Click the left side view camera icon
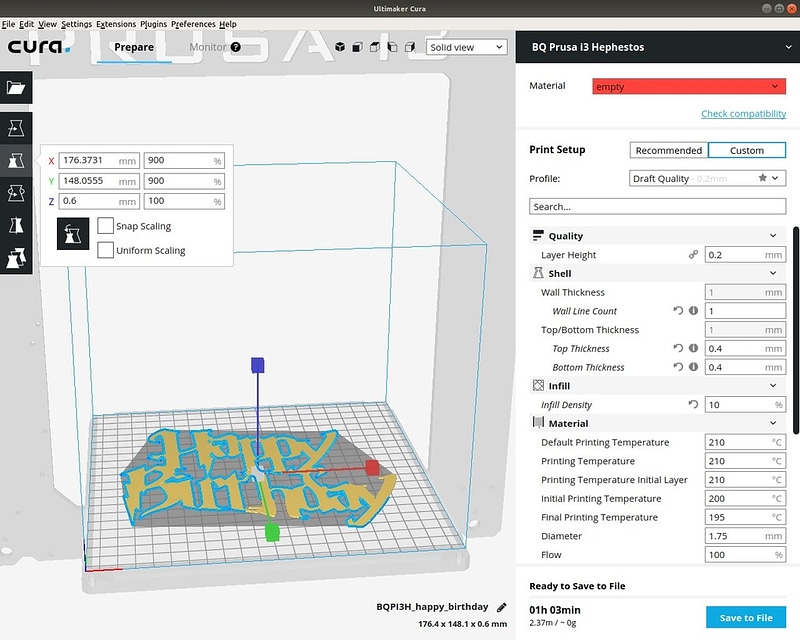Screen dimensions: 800x640 [x=392, y=47]
